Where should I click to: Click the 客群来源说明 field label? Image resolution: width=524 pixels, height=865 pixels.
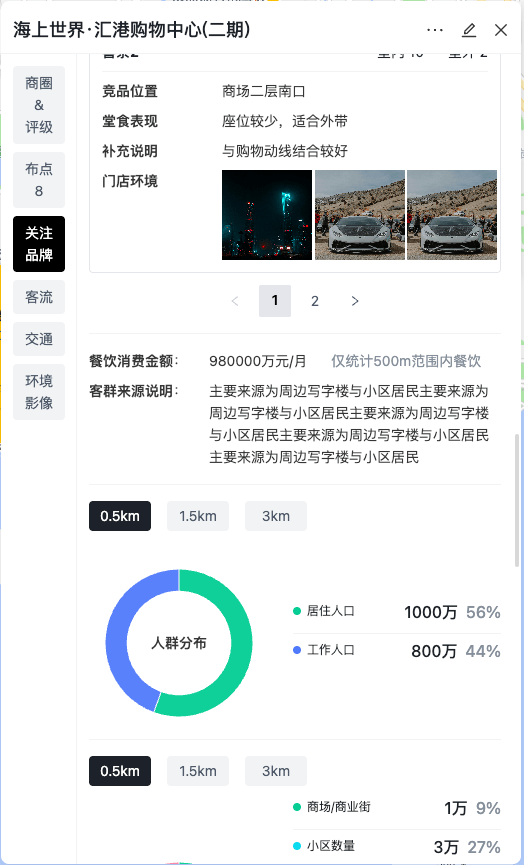click(x=133, y=391)
